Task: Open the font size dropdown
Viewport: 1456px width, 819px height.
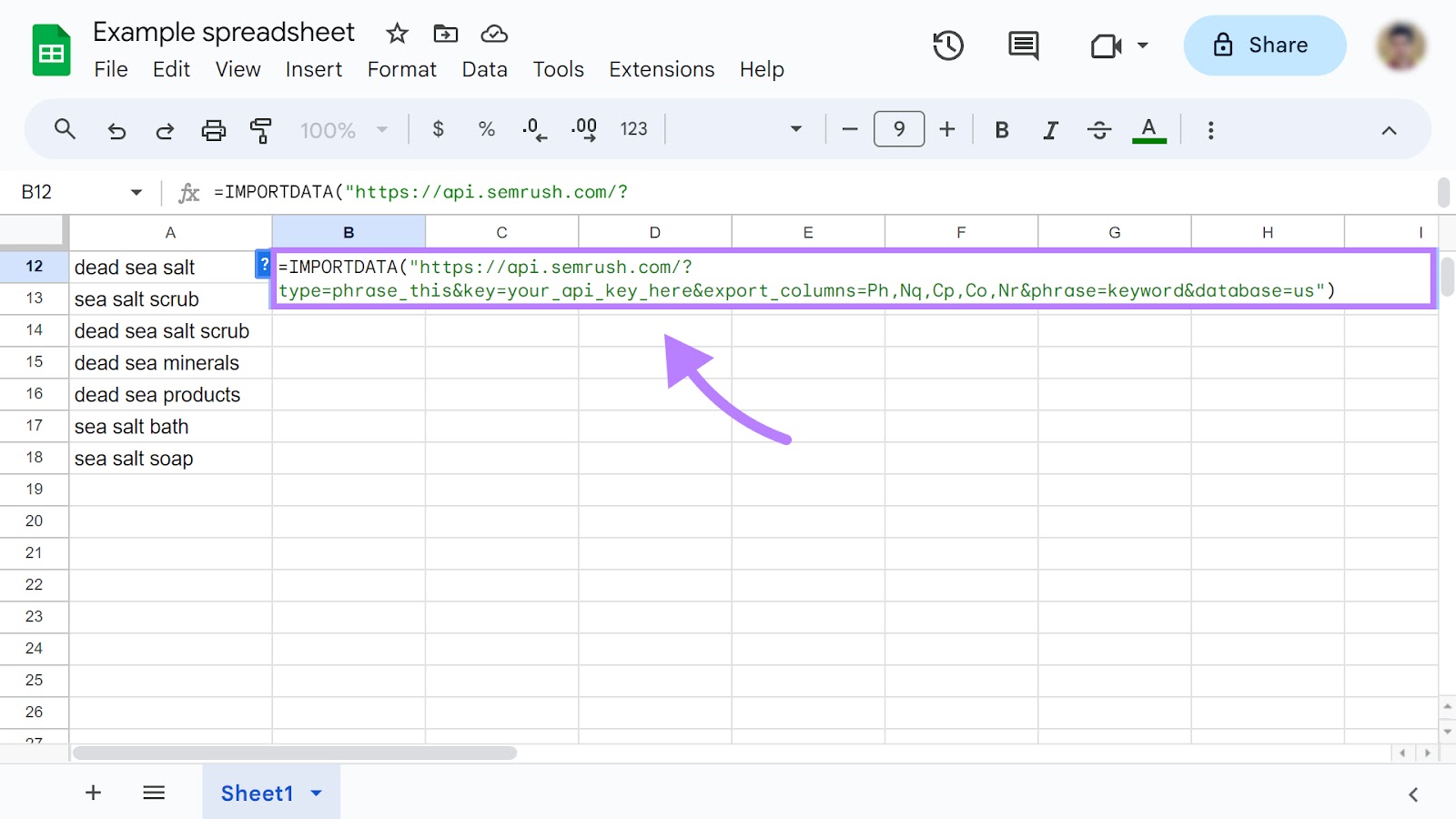Action: (898, 129)
